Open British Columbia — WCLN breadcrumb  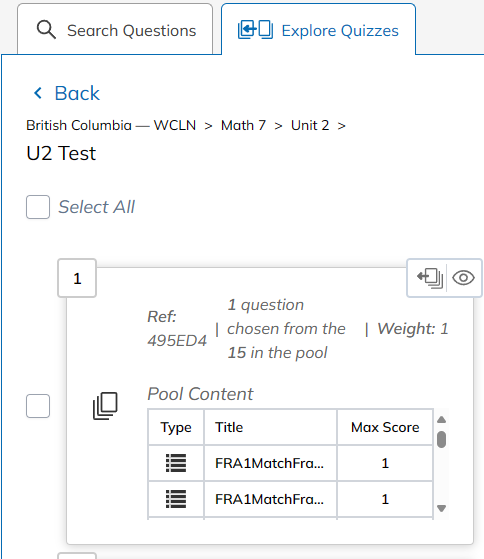111,125
